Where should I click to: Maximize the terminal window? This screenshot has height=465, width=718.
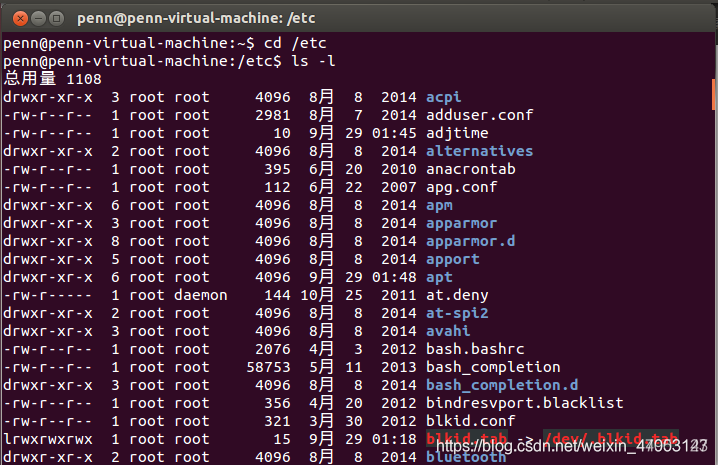point(56,19)
